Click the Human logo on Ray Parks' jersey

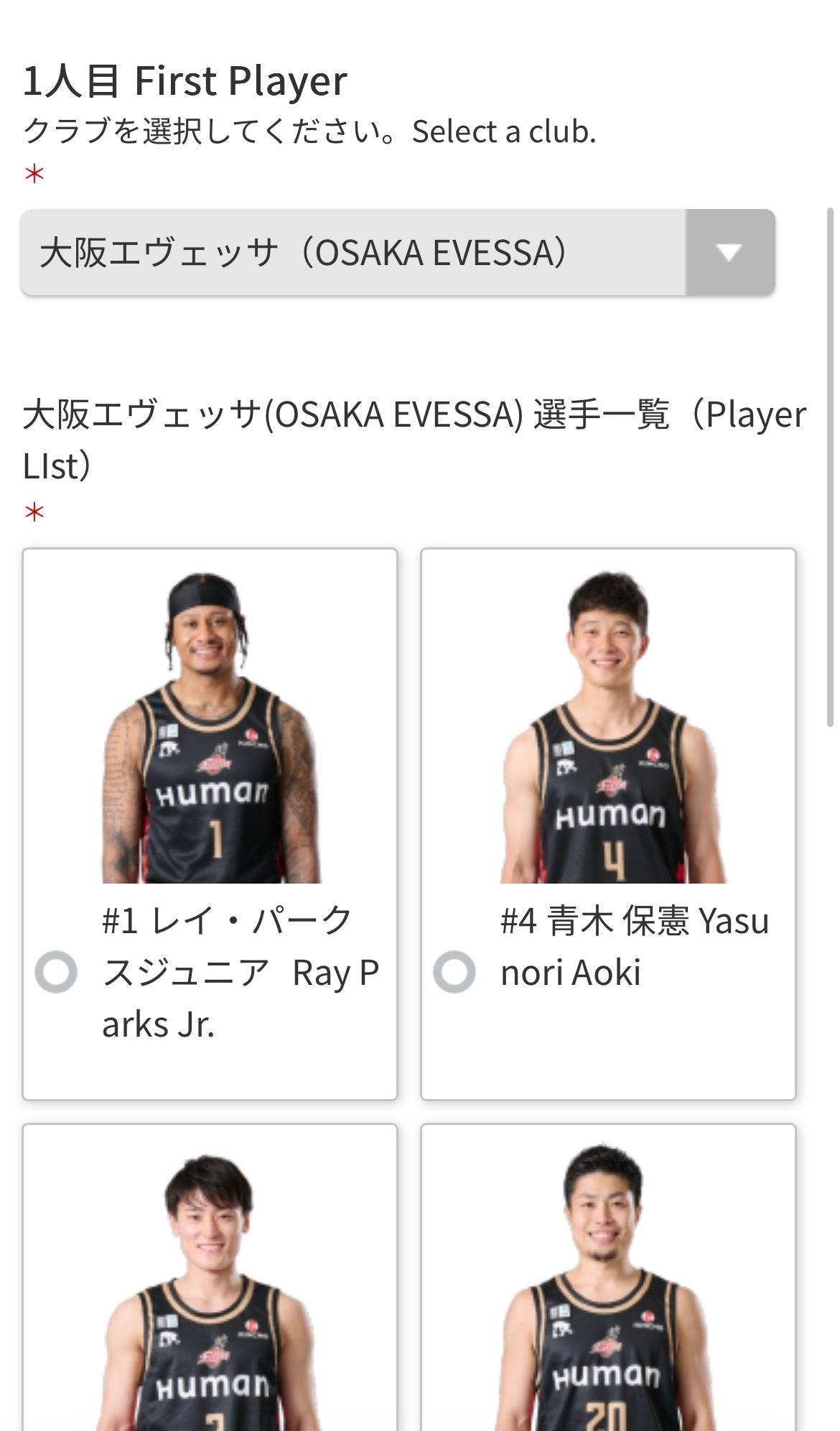tap(213, 794)
